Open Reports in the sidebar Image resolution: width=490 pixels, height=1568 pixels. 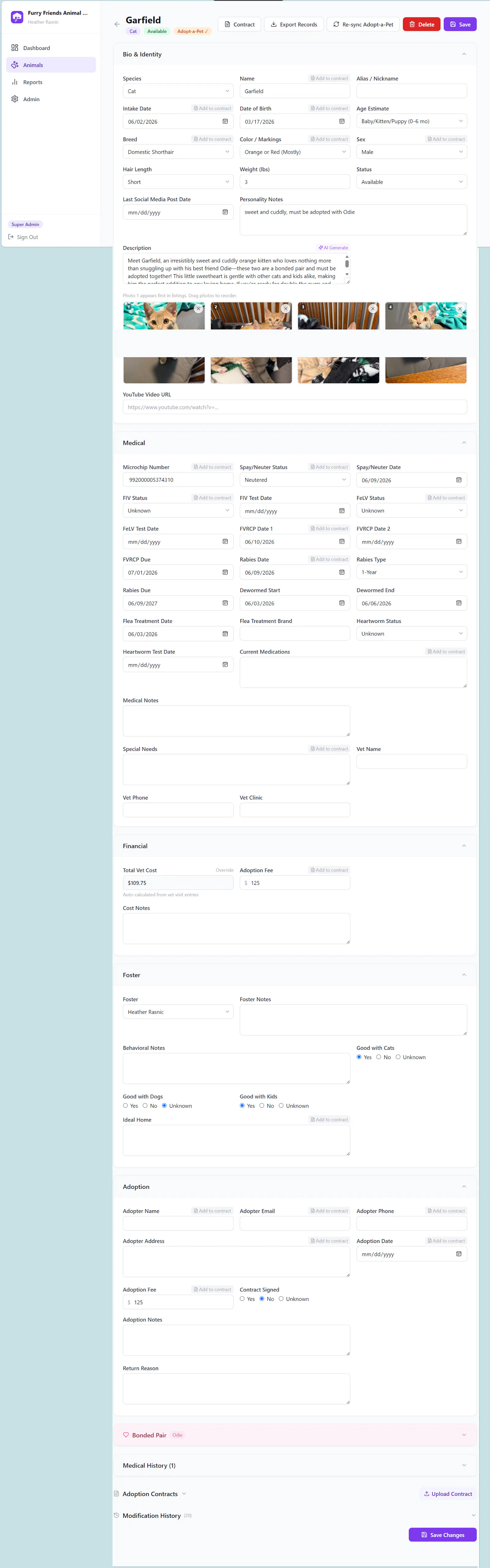51,82
